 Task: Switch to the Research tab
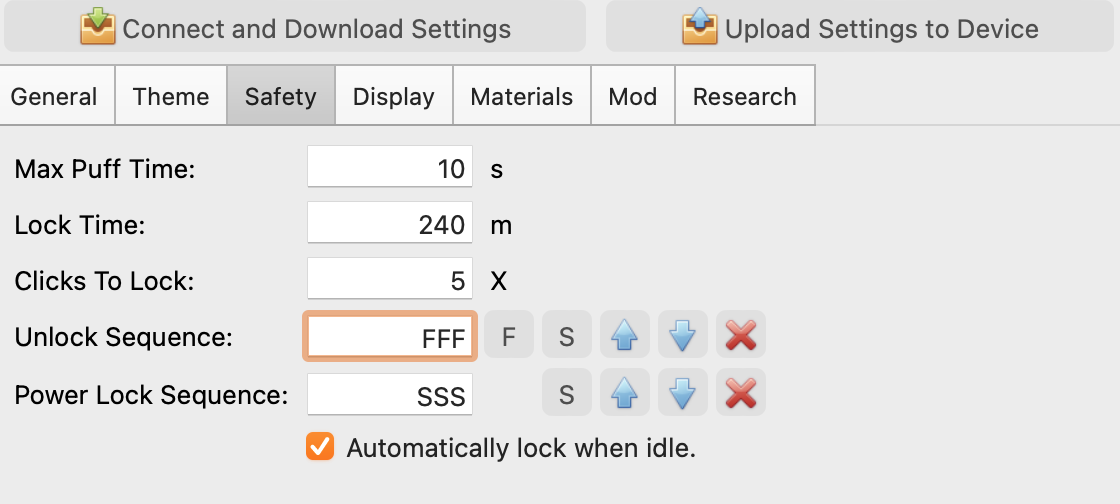(744, 97)
